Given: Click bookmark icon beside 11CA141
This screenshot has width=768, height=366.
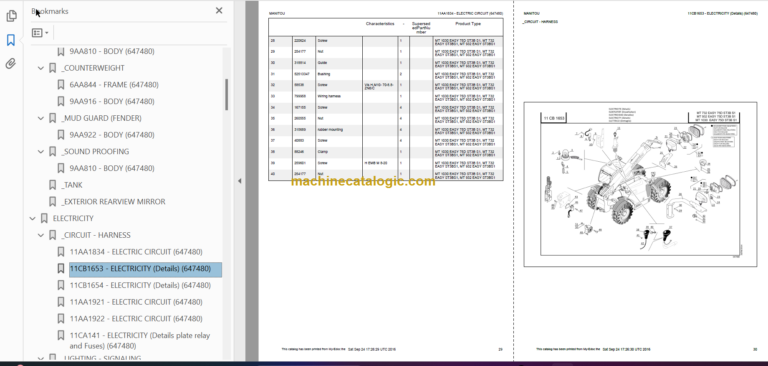Looking at the screenshot, I should (61, 336).
